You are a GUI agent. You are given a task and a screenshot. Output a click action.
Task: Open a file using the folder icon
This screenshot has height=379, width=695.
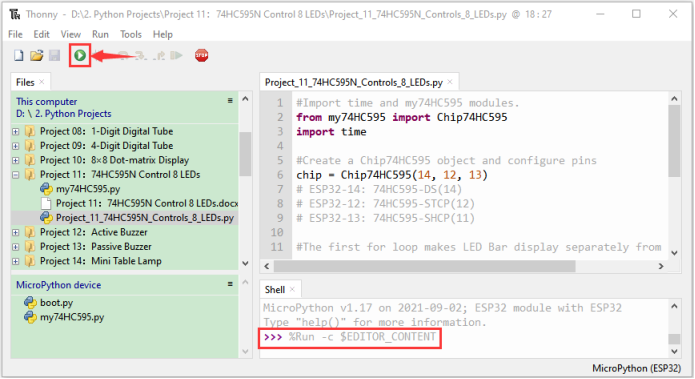pyautogui.click(x=37, y=55)
